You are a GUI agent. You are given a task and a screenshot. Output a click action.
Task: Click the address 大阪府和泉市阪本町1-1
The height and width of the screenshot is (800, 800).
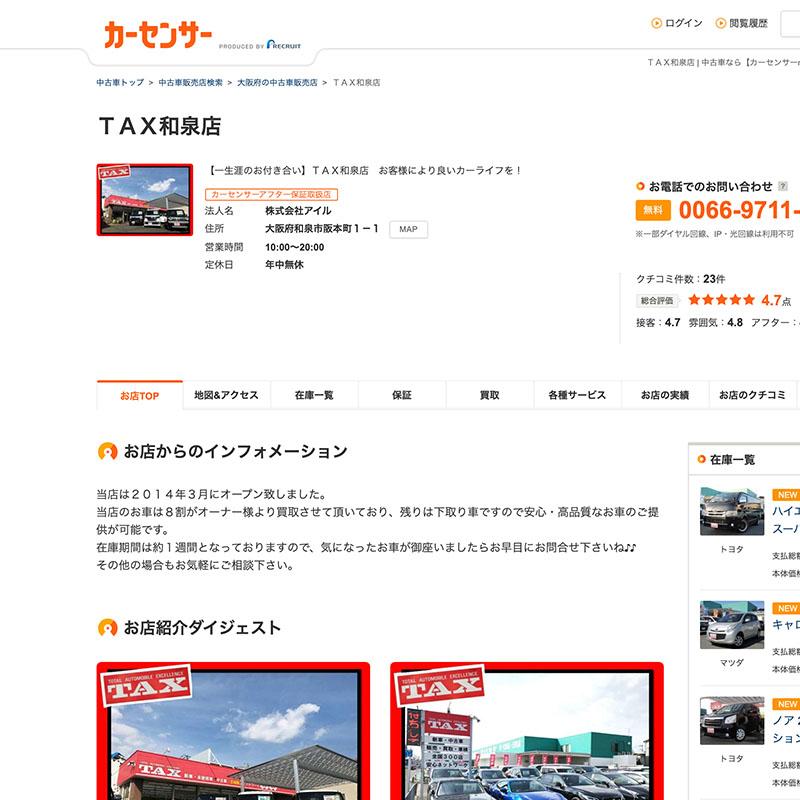321,229
